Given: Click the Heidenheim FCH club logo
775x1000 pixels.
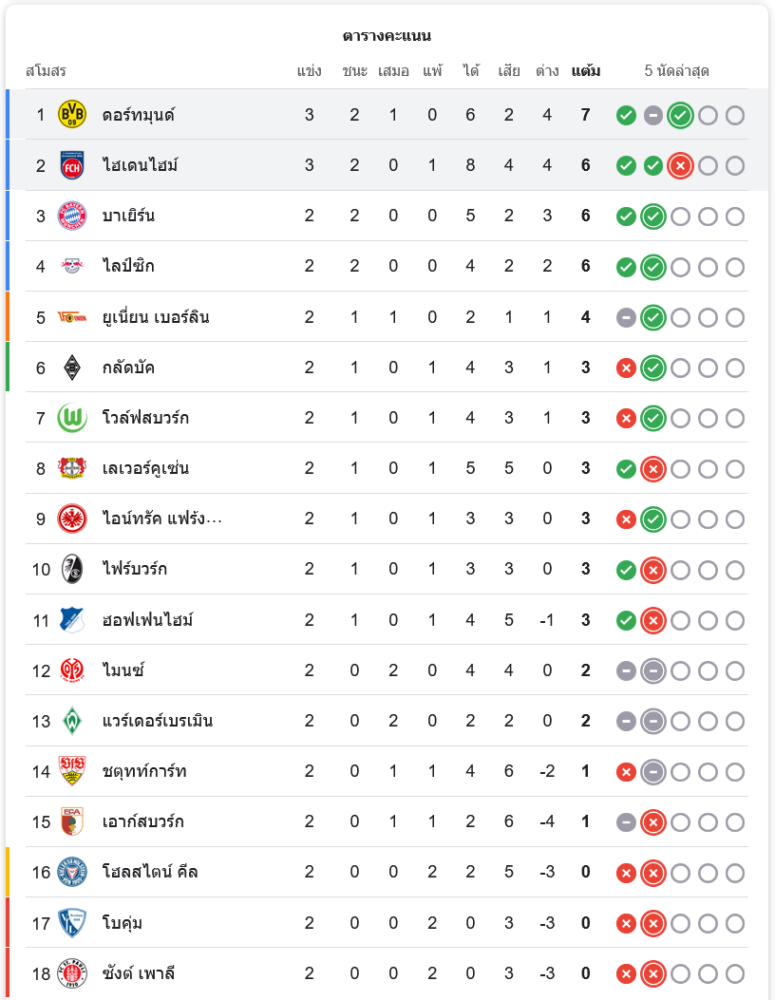Looking at the screenshot, I should coord(72,165).
